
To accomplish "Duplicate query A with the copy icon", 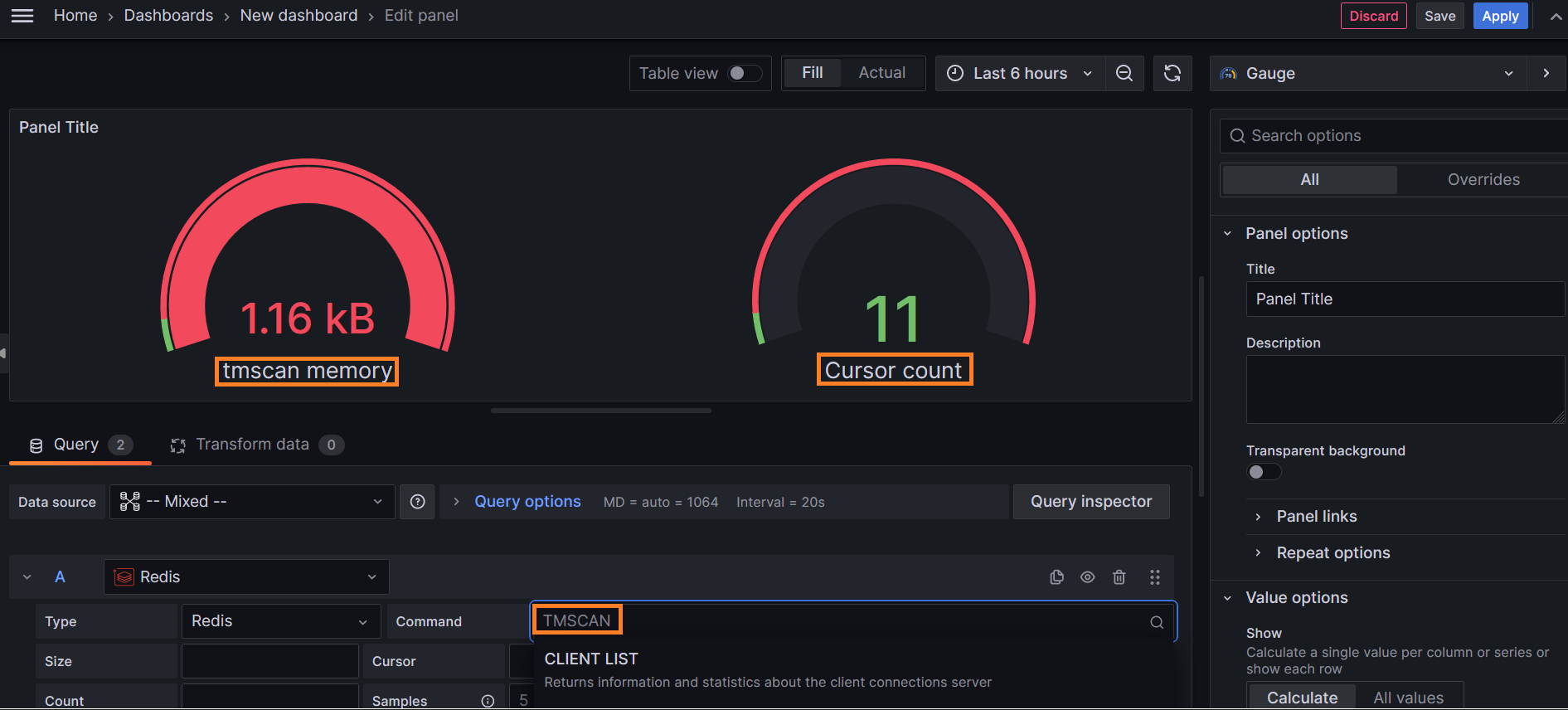I will pyautogui.click(x=1056, y=577).
